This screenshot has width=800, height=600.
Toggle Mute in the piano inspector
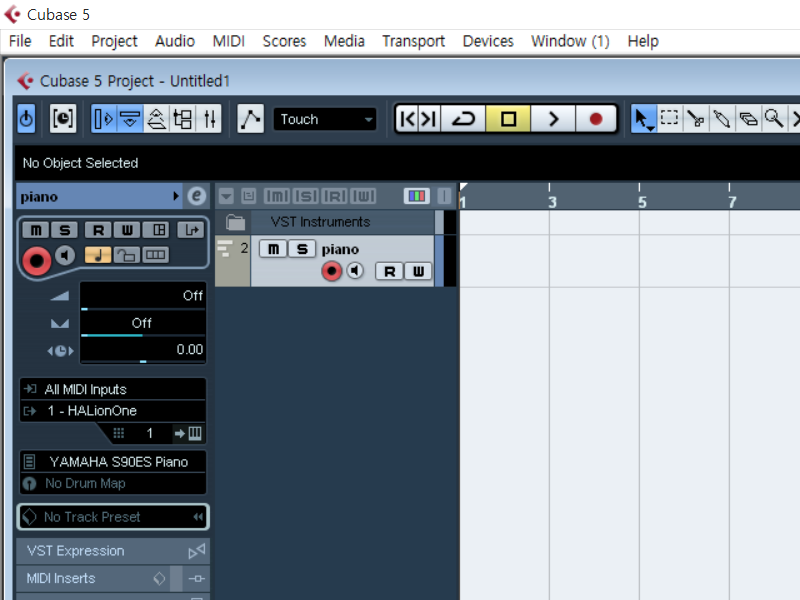36,230
